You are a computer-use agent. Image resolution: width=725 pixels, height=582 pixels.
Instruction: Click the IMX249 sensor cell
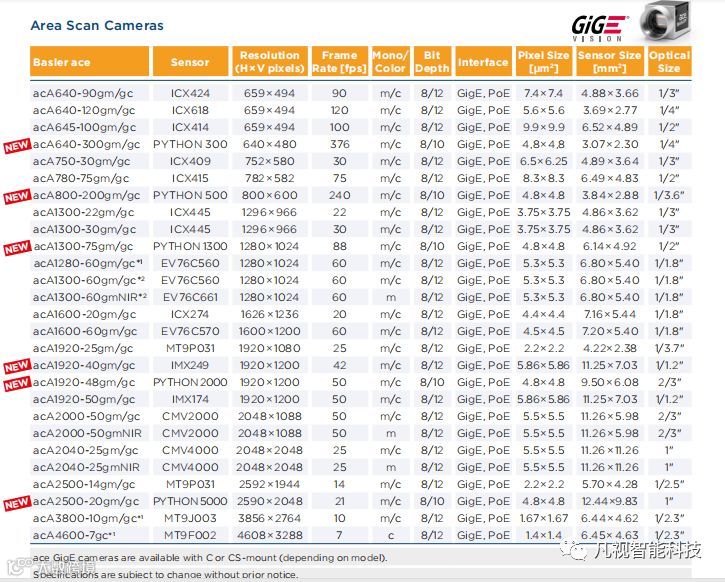pyautogui.click(x=190, y=366)
